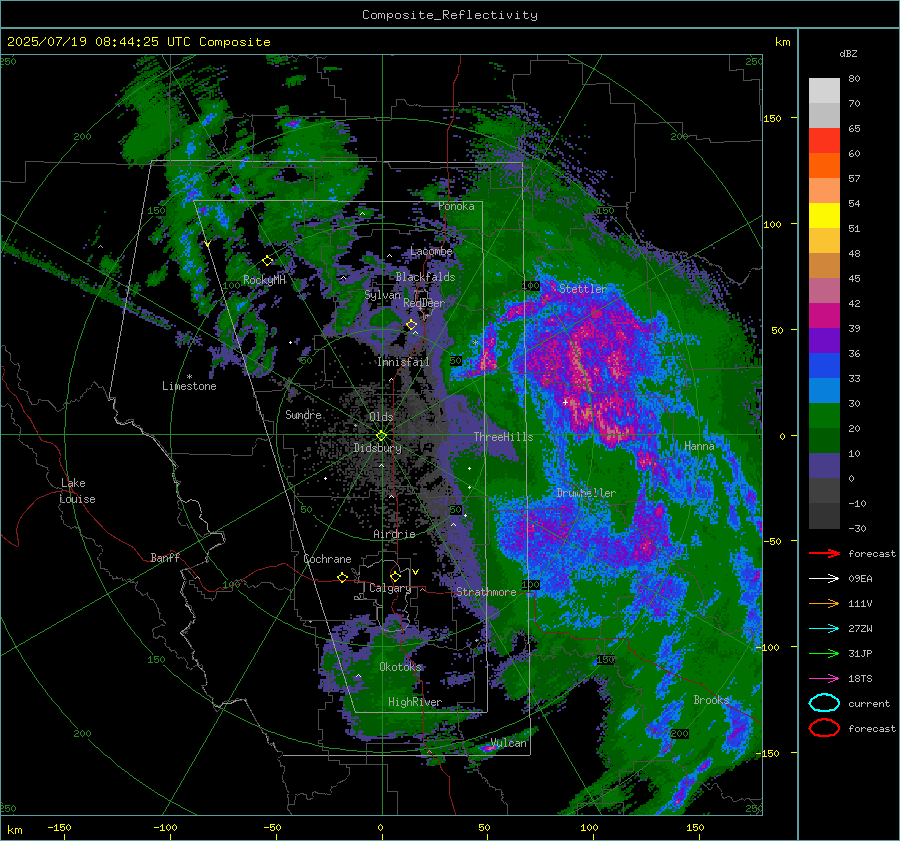Click the Vulcan map label

[x=509, y=743]
